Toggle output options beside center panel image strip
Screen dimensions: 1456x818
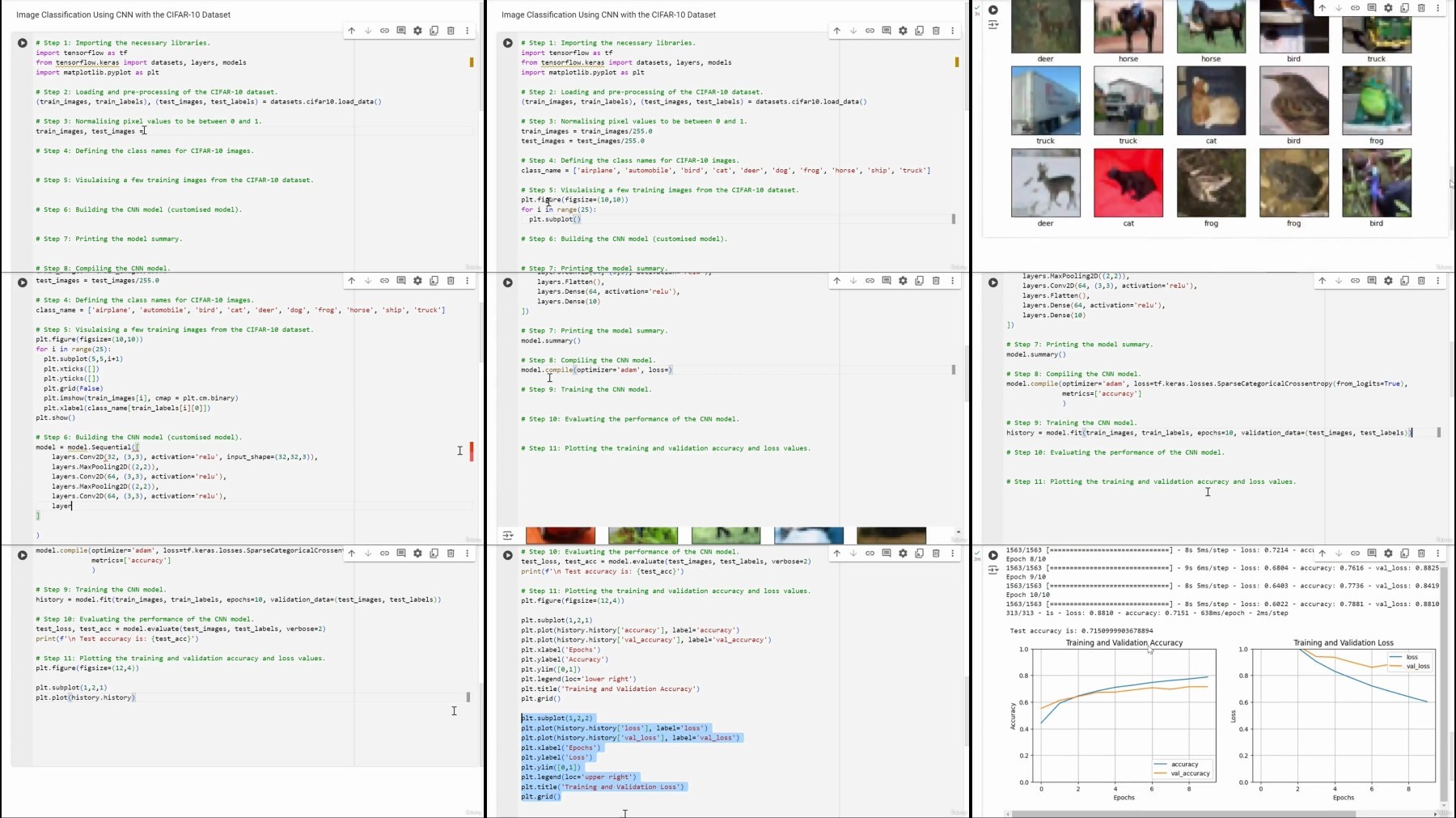click(508, 535)
